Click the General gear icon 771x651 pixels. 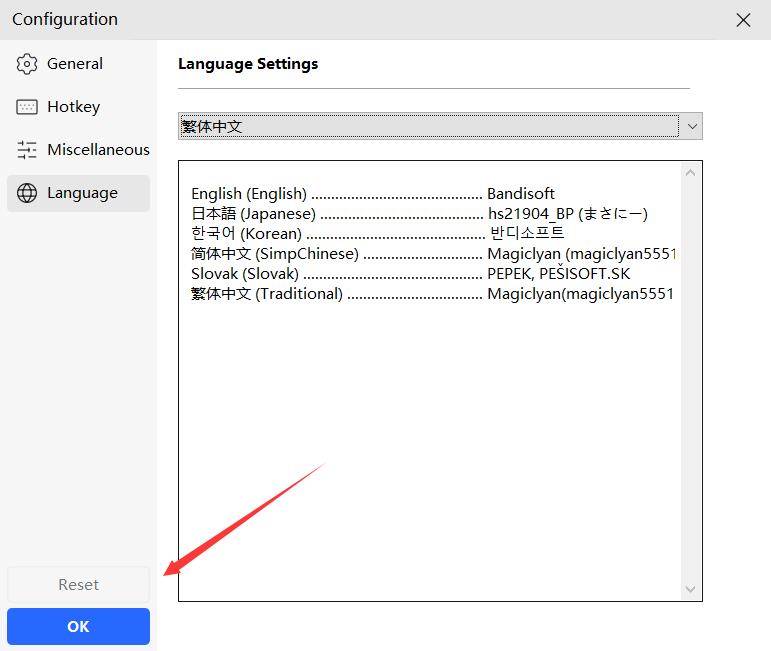point(27,64)
